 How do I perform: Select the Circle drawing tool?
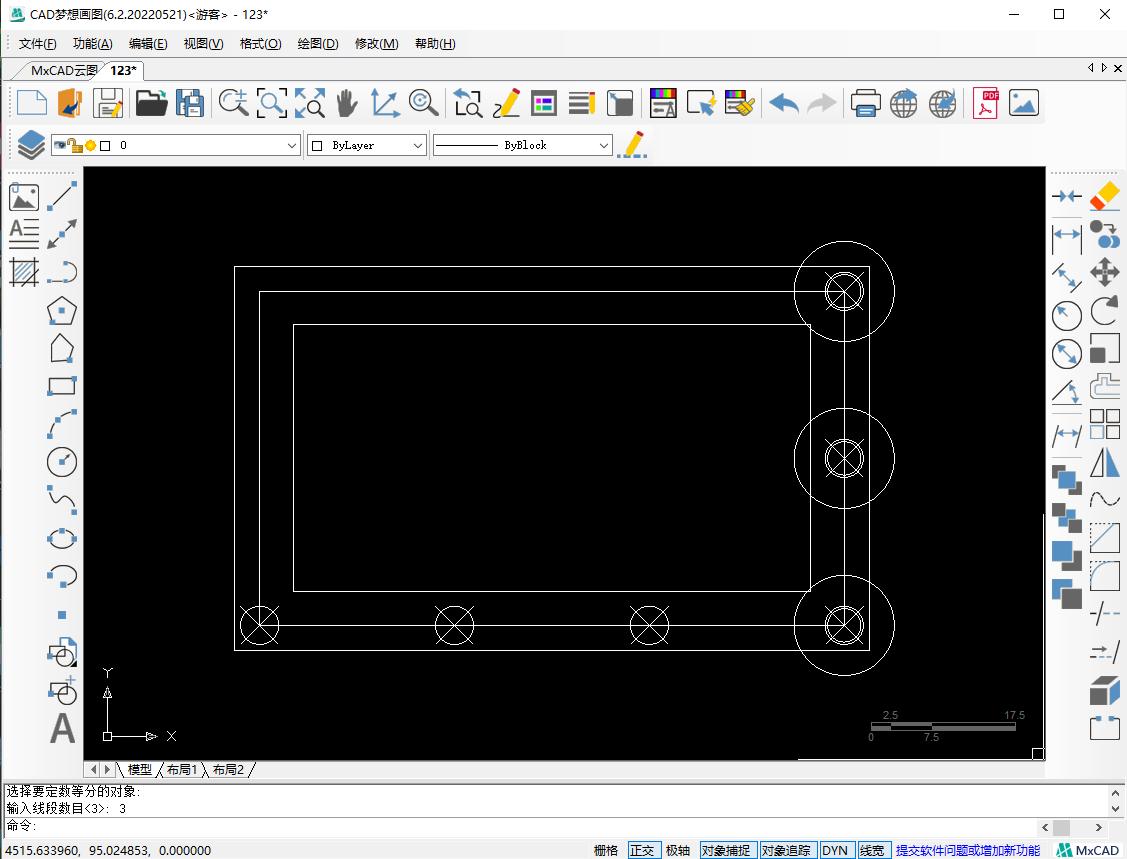pyautogui.click(x=62, y=462)
